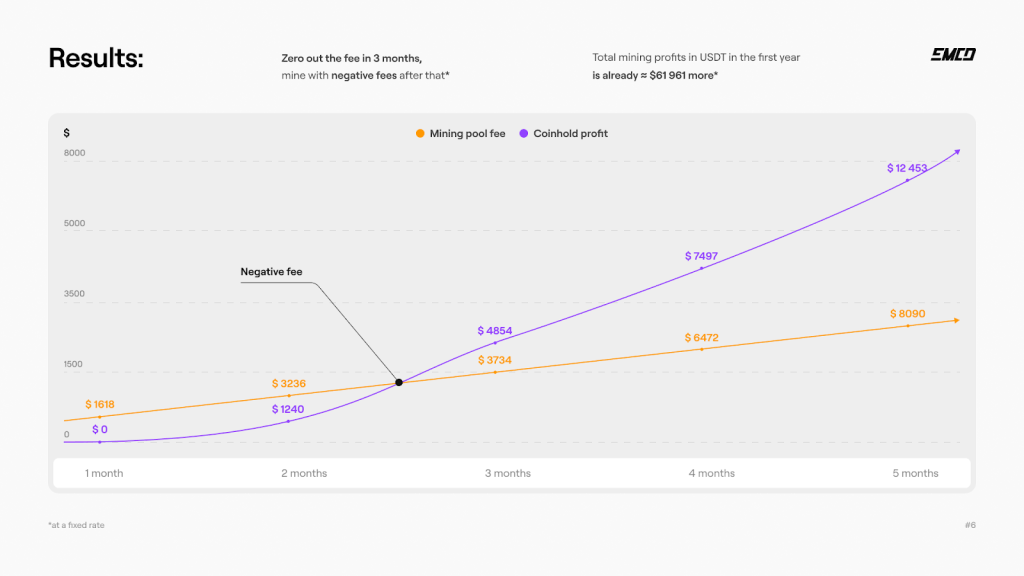Click the "8000" y-axis value
Viewport: 1024px width, 576px height.
(x=75, y=153)
